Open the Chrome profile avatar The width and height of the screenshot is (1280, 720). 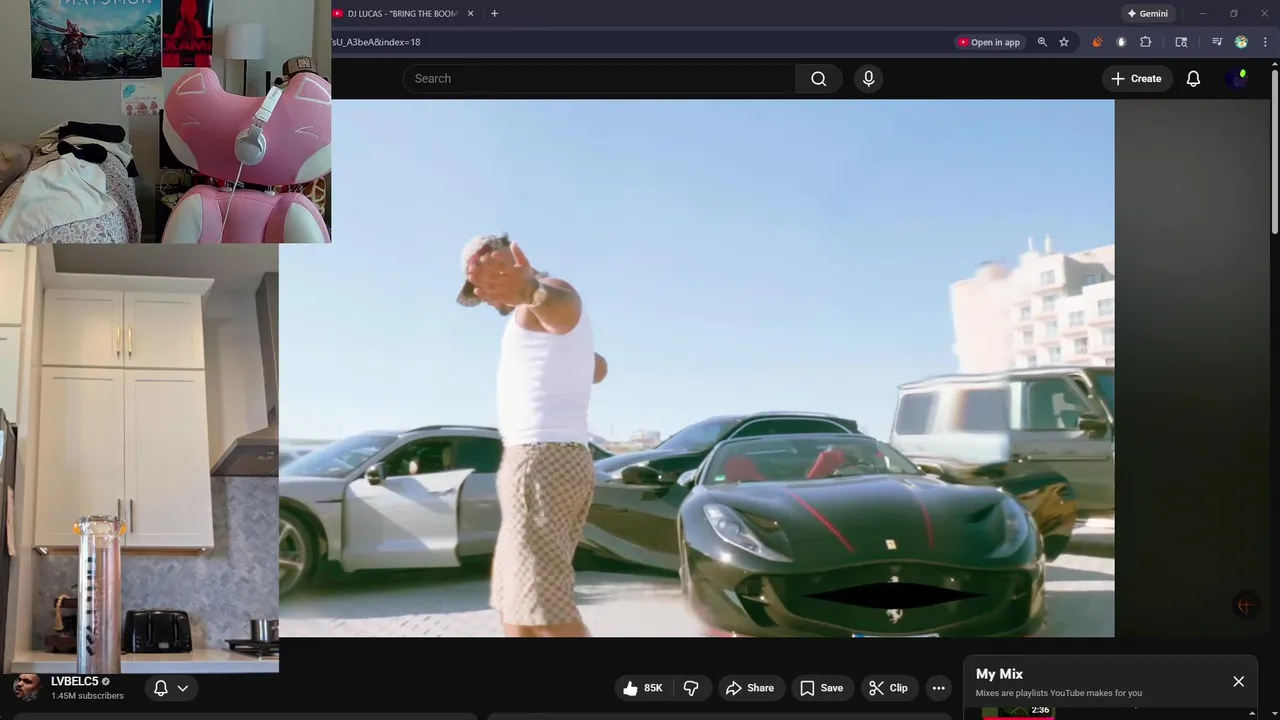[x=1241, y=42]
